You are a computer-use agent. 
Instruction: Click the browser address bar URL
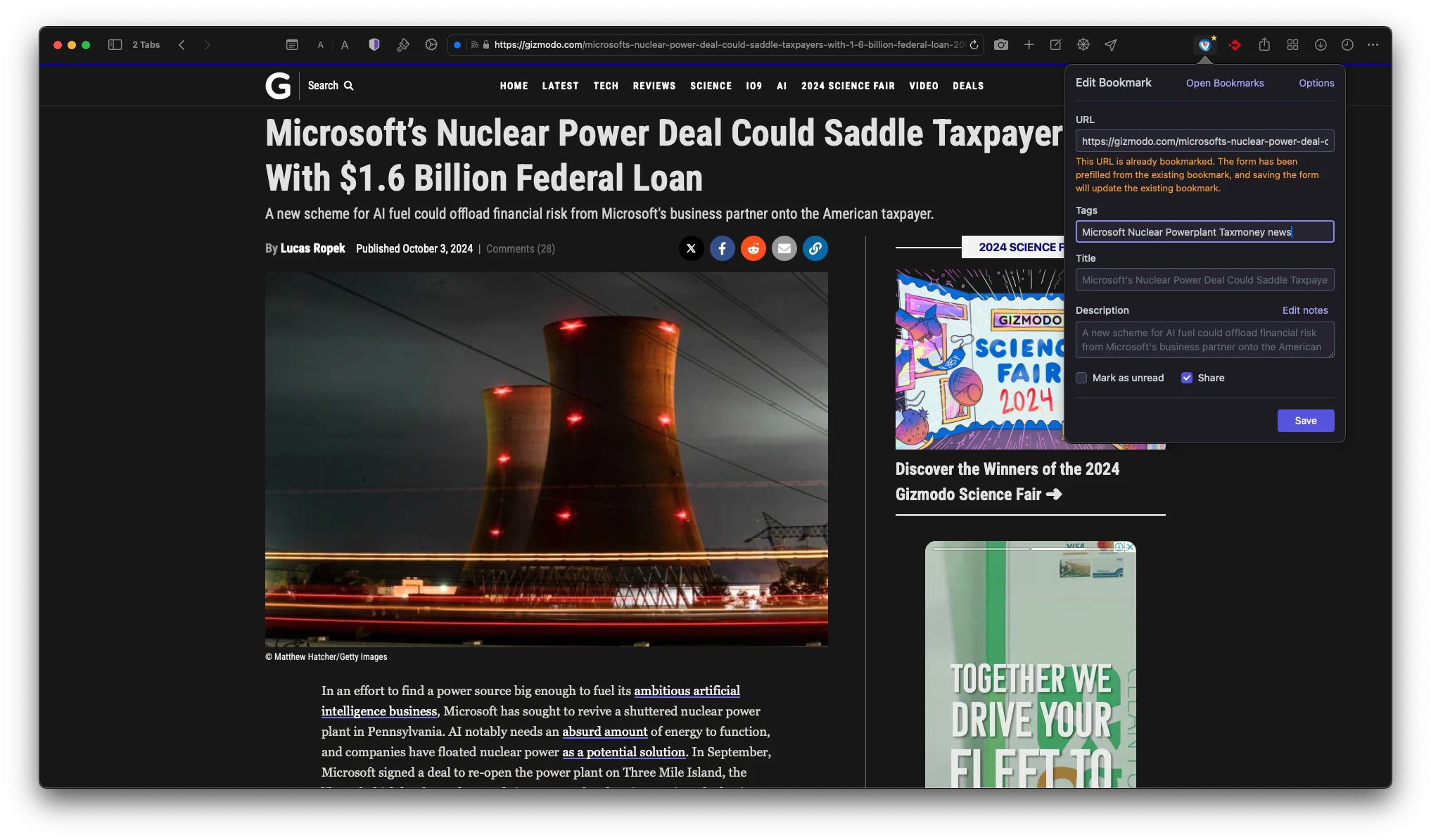coord(728,45)
